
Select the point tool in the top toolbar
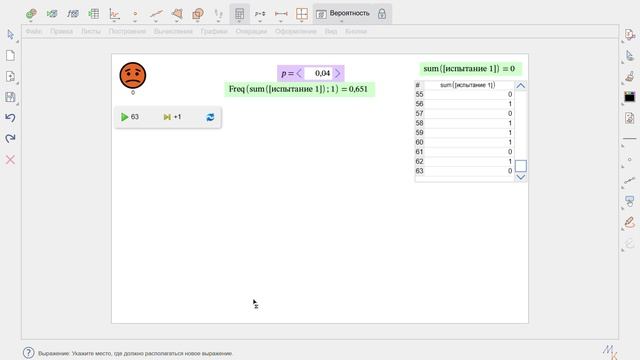[135, 14]
